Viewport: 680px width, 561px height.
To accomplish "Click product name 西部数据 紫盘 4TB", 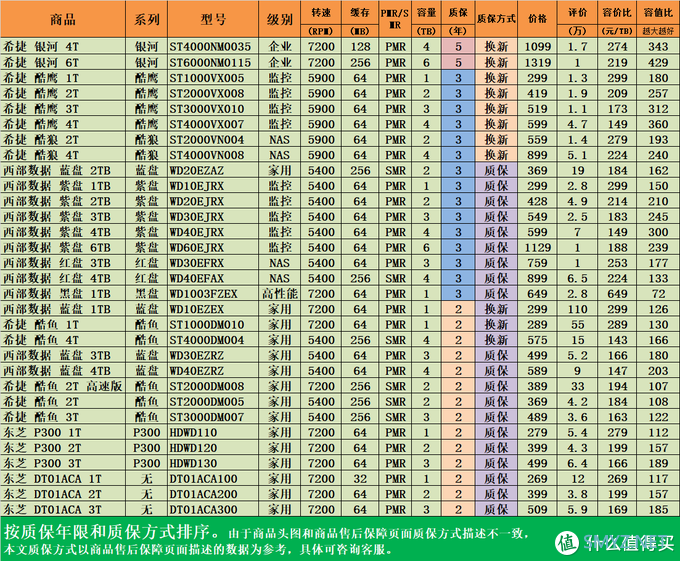I will (x=57, y=232).
